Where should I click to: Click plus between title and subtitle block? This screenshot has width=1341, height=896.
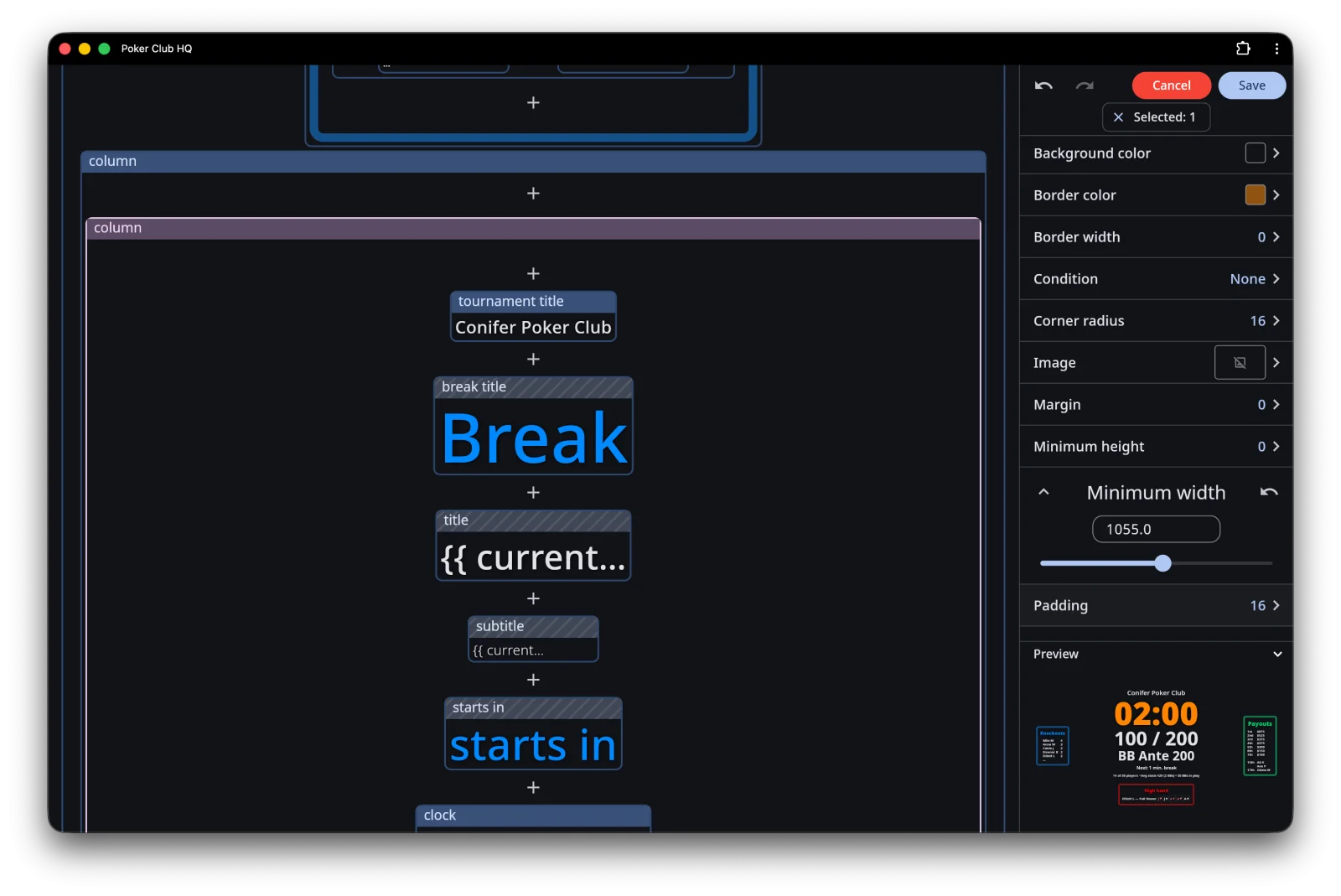click(533, 598)
